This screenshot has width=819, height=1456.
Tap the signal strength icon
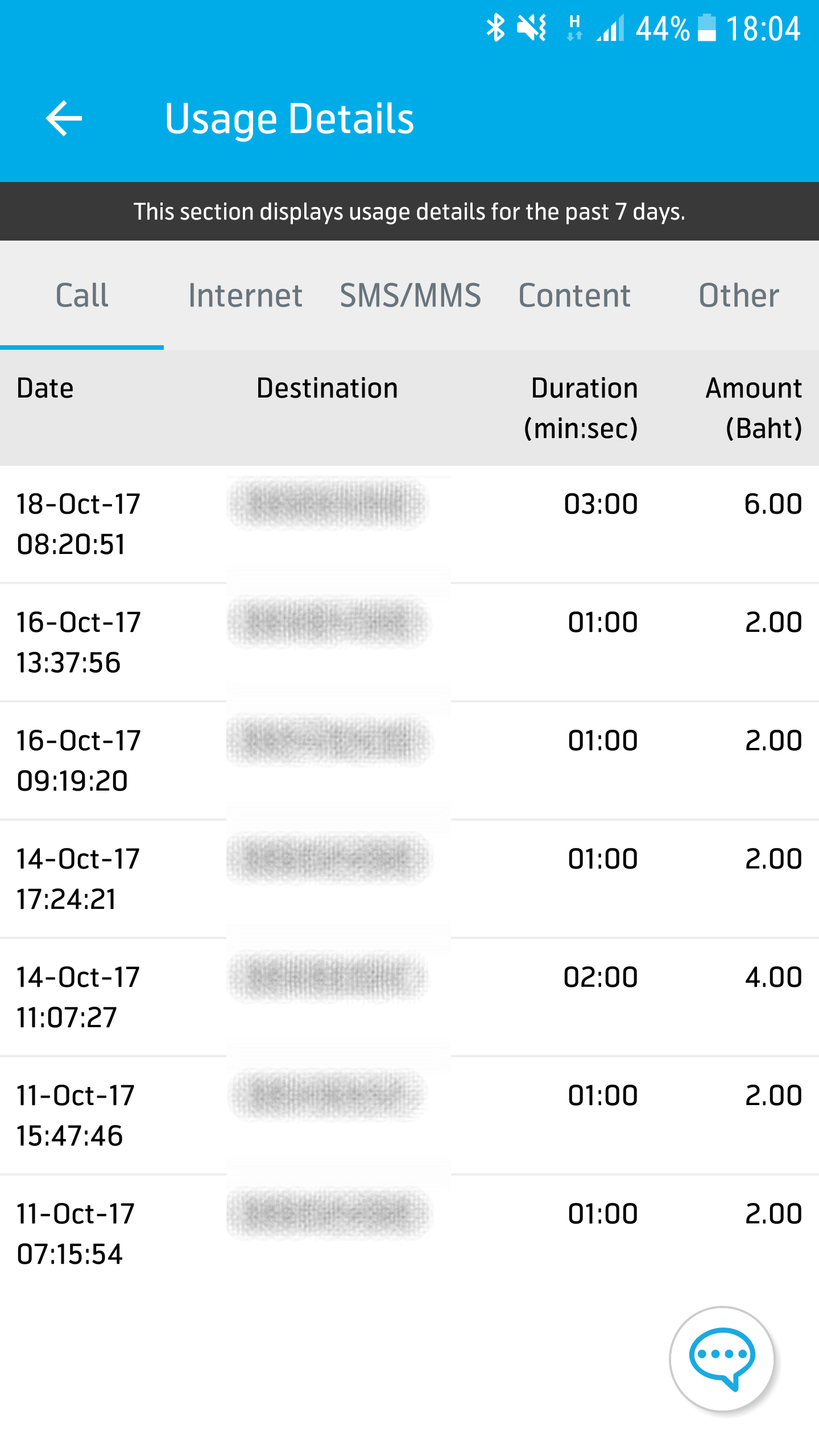coord(611,28)
